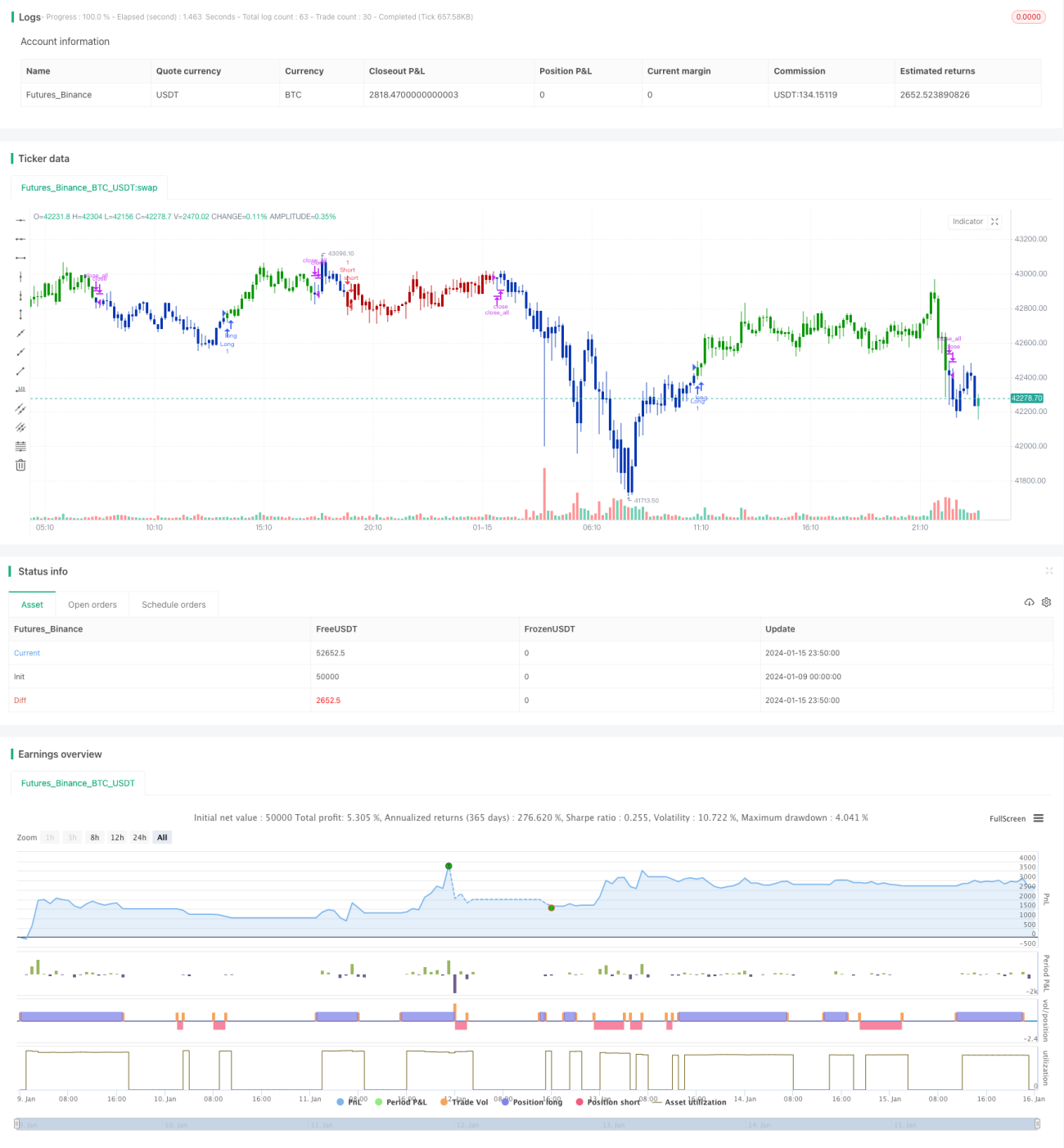Click the time range navigator slider
The height and width of the screenshot is (1148, 1064).
[527, 1124]
